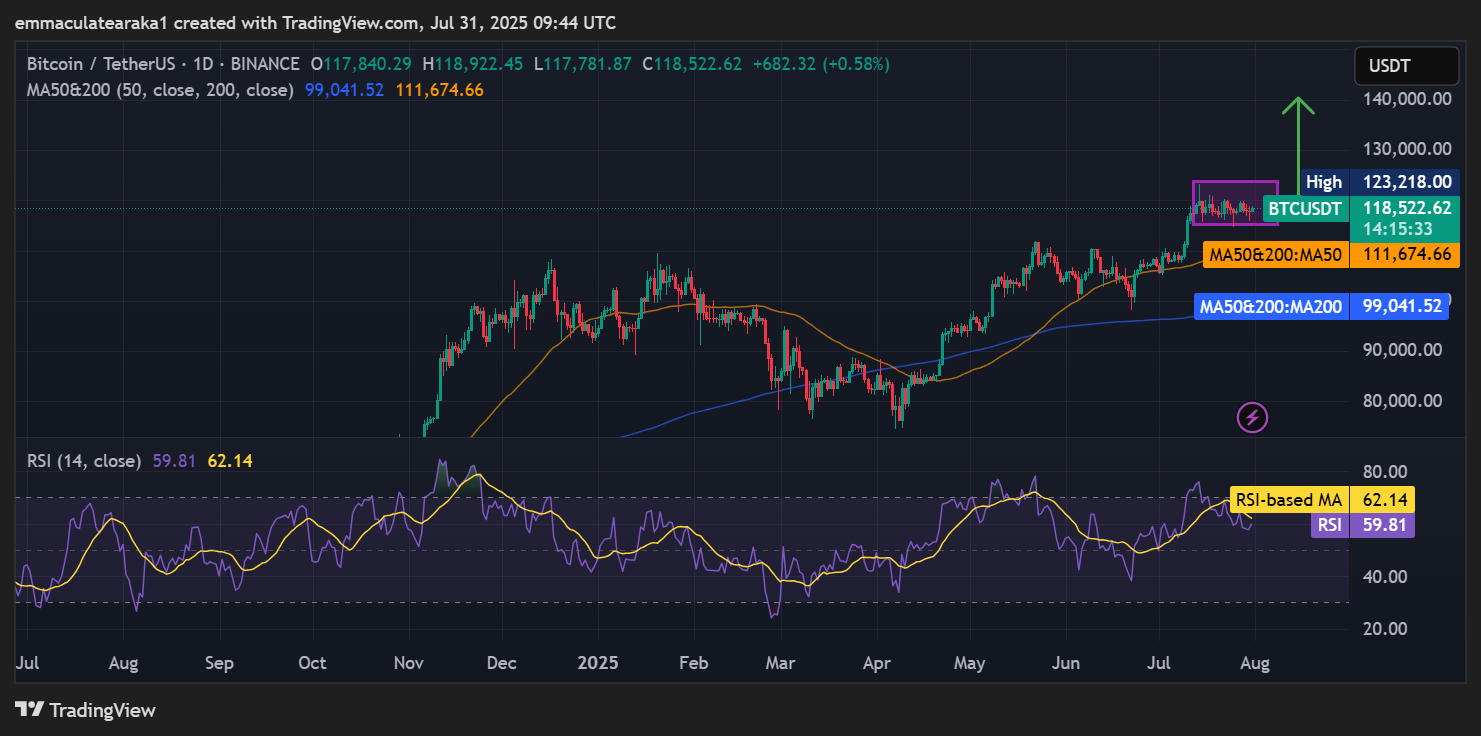
Task: Click the Dec label on time axis
Action: point(502,662)
